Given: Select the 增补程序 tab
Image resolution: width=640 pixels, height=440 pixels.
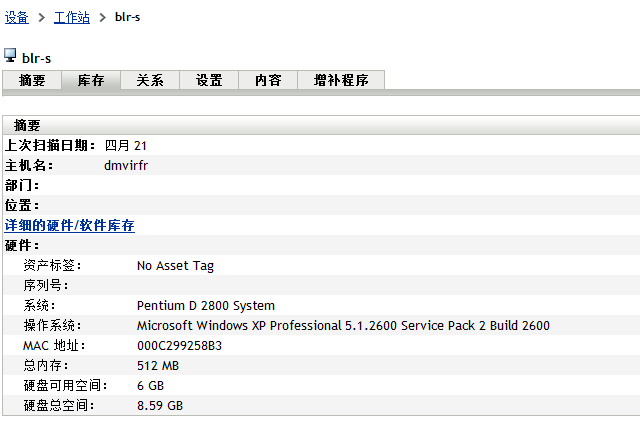Looking at the screenshot, I should click(x=341, y=81).
